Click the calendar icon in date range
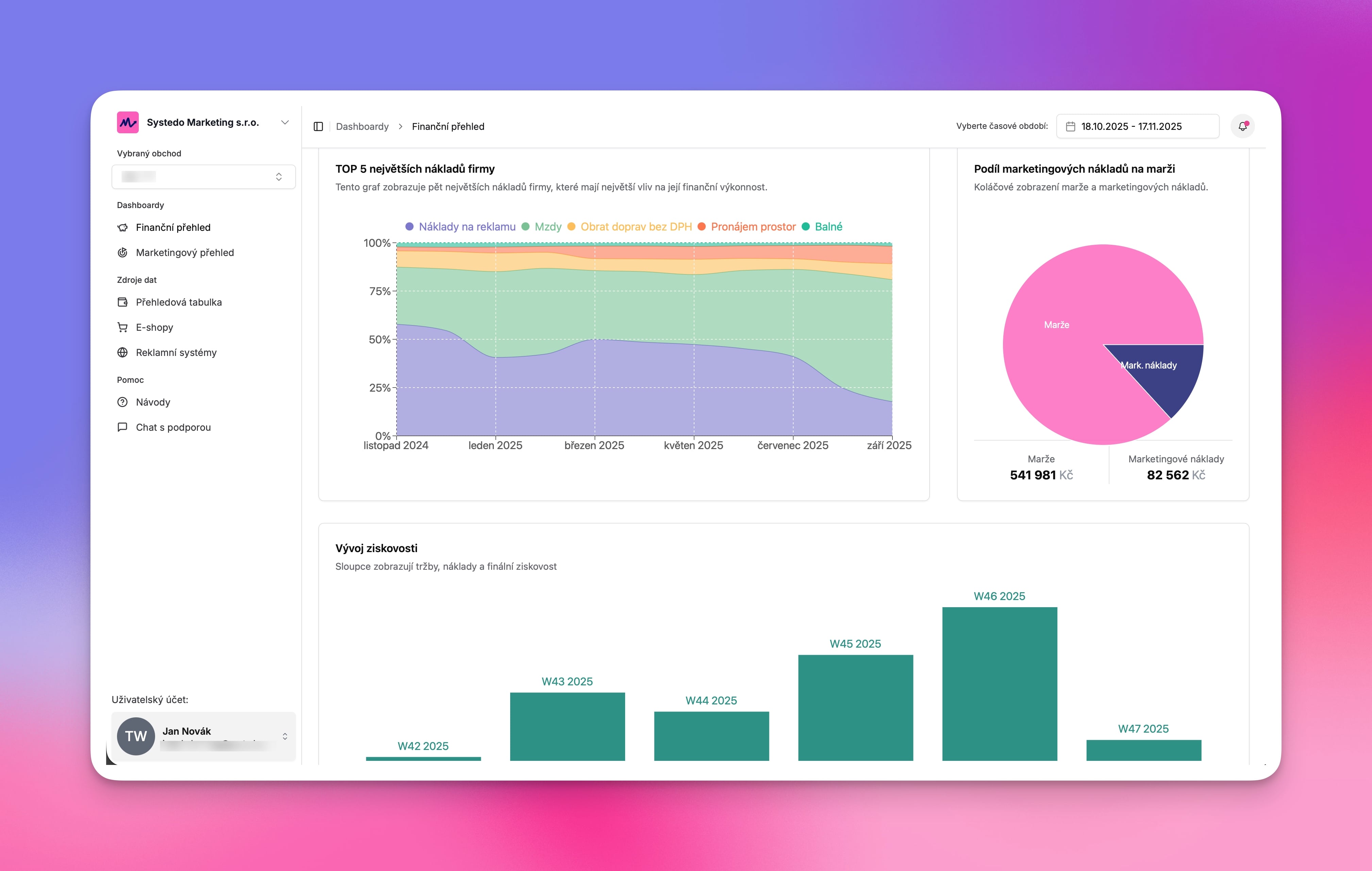 tap(1070, 126)
